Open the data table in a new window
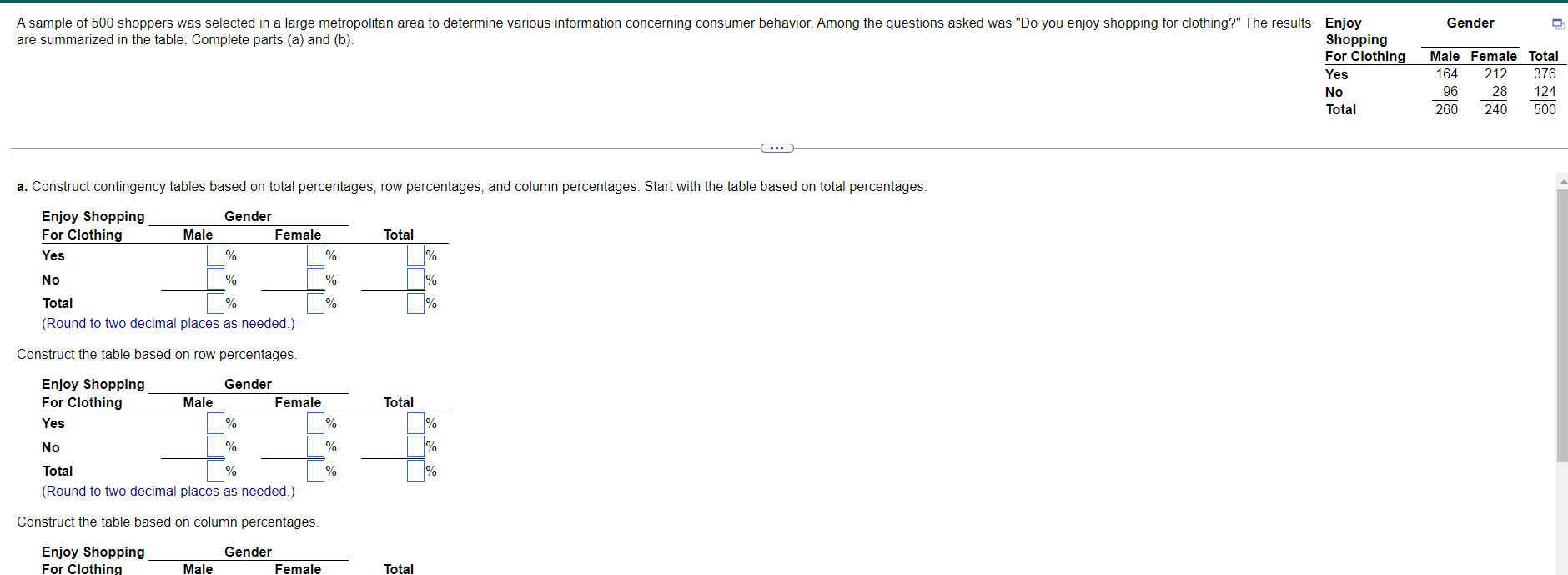1568x575 pixels. 1558,23
